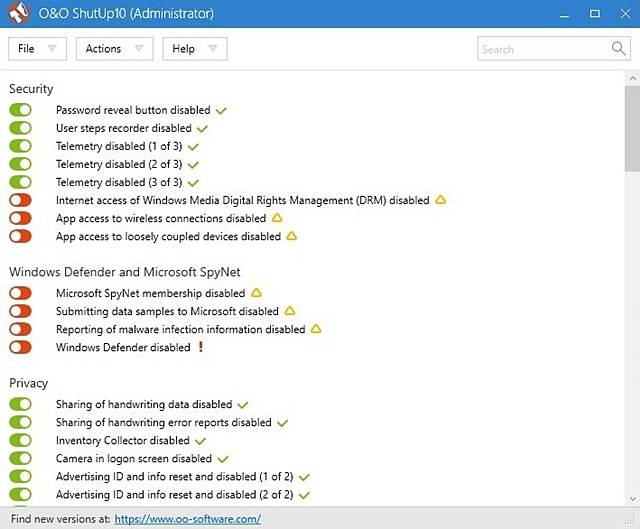640x529 pixels.
Task: Close the O&O ShutUp10 window
Action: pos(625,14)
